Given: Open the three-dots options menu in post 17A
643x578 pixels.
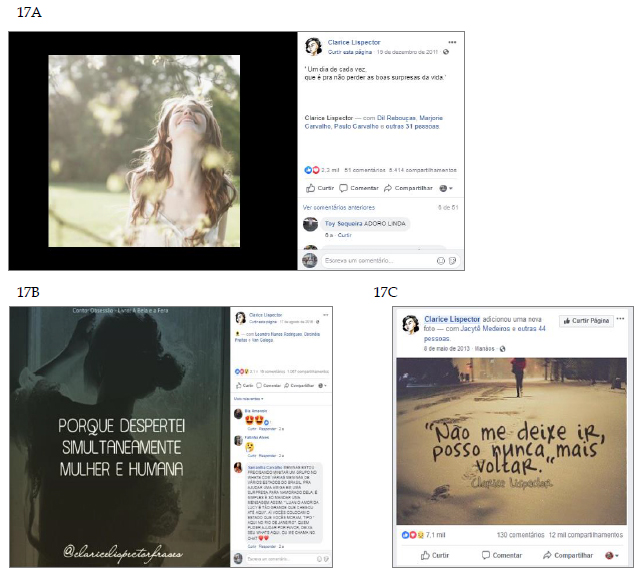Looking at the screenshot, I should [x=452, y=42].
